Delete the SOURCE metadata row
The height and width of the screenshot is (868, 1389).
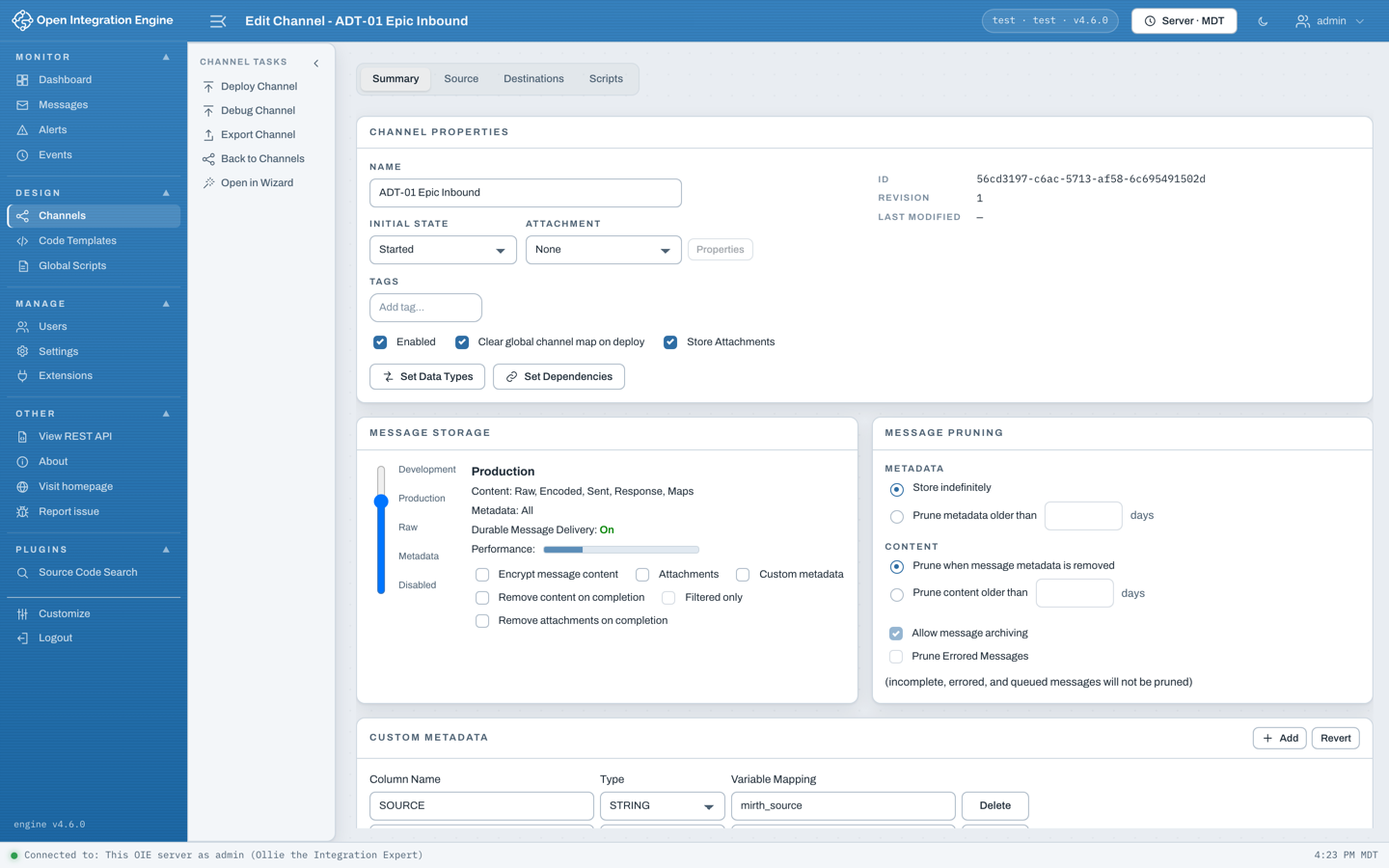(x=994, y=806)
